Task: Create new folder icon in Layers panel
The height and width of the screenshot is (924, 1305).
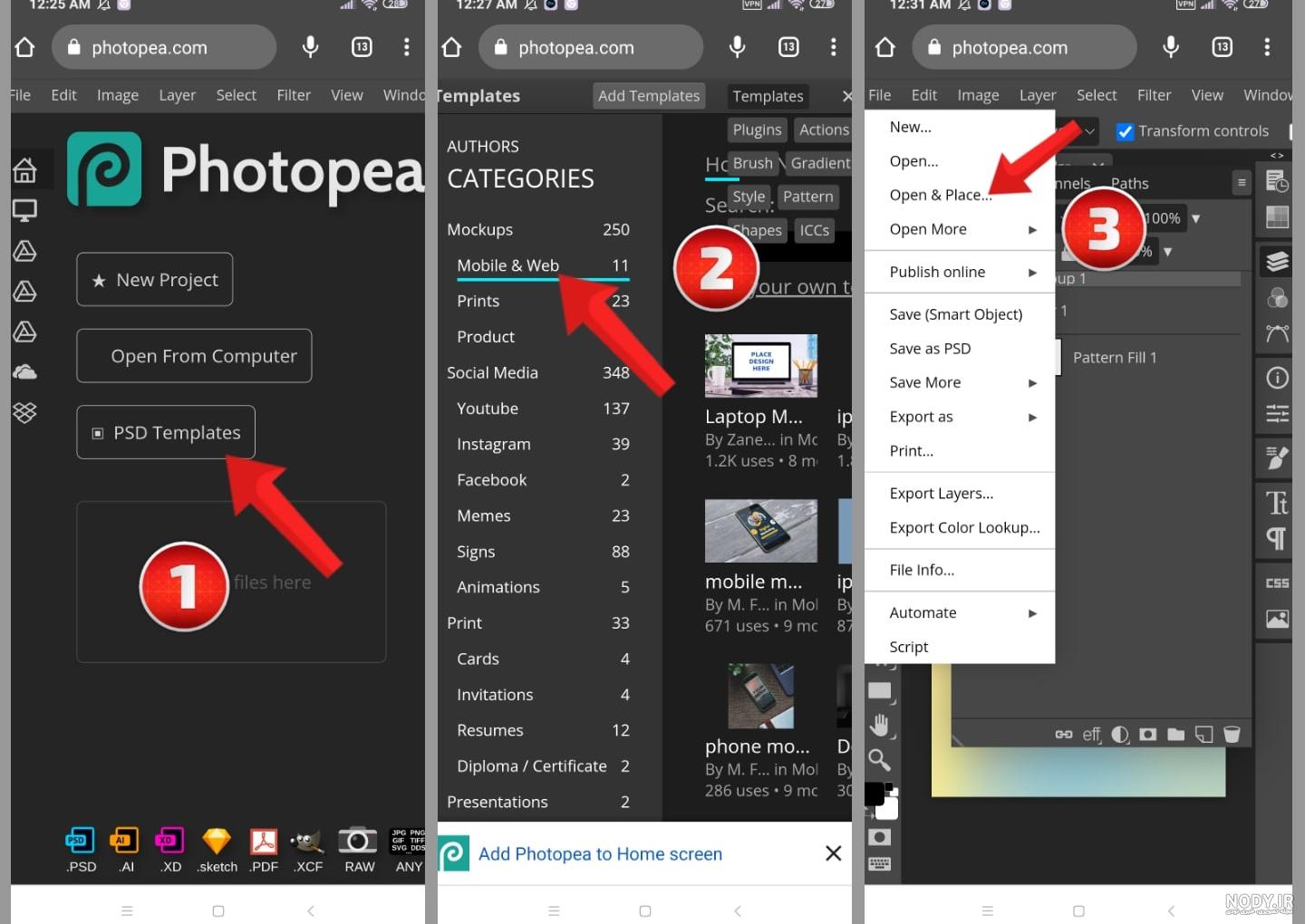Action: tap(1176, 734)
